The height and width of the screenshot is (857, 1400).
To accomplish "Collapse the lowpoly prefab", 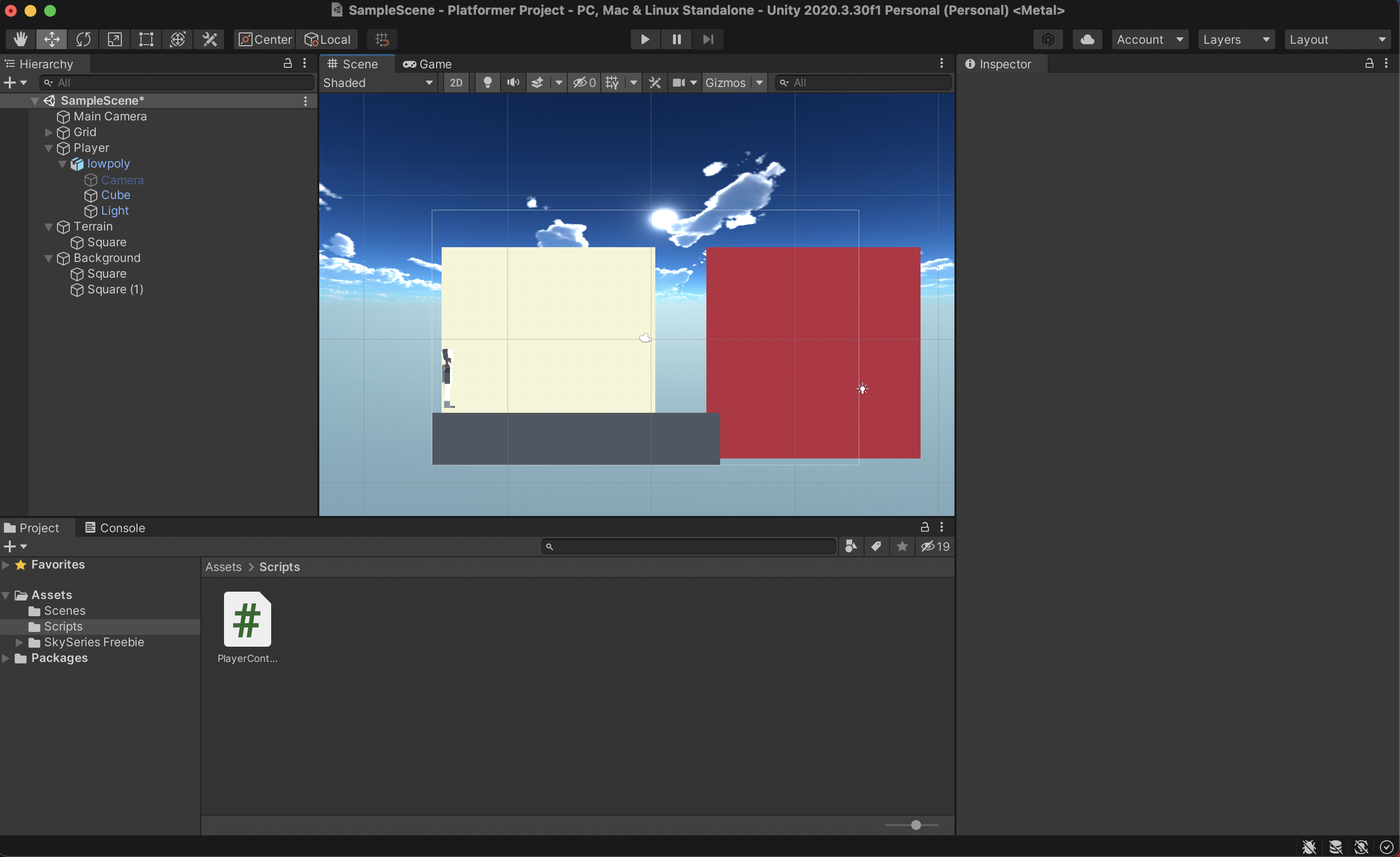I will coord(62,164).
